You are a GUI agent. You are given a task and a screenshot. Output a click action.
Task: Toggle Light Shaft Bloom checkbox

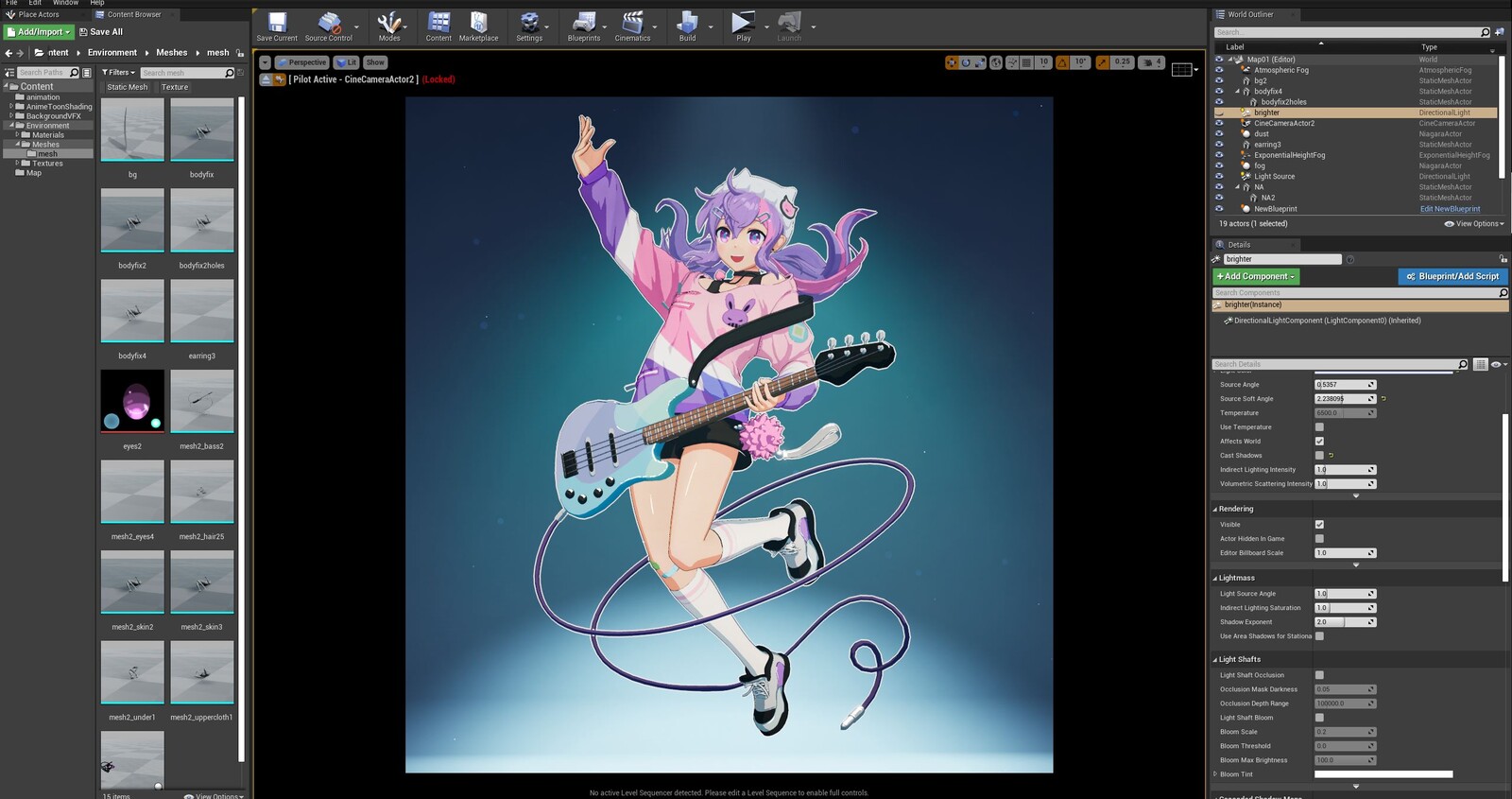(1319, 718)
